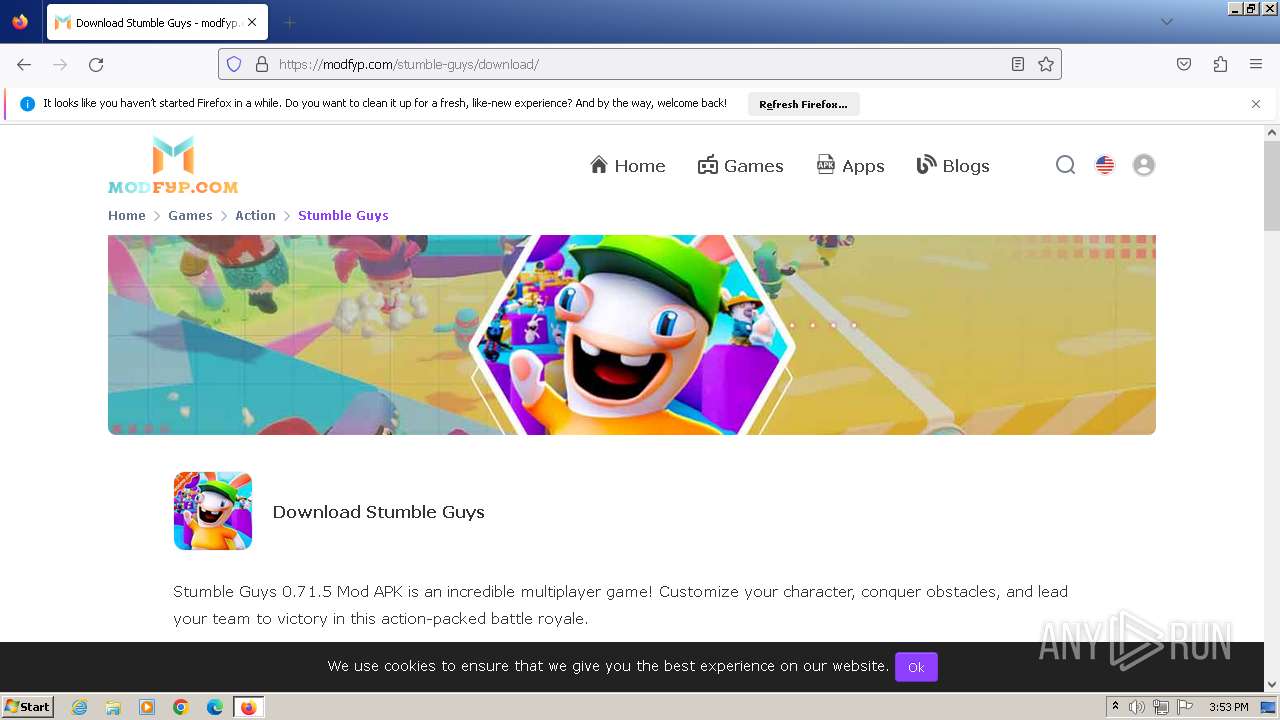Go to Games breadcrumb
1280x720 pixels.
190,215
